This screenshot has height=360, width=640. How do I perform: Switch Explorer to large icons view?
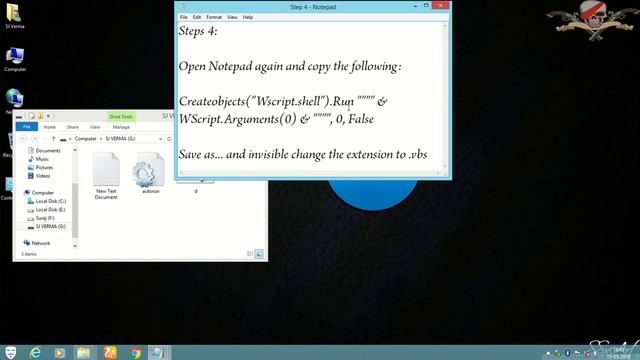259,254
